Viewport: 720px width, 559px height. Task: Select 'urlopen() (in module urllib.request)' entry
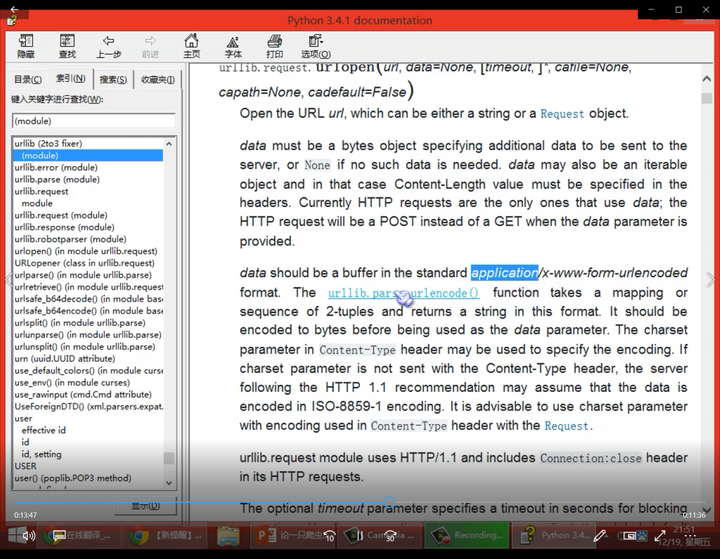86,251
